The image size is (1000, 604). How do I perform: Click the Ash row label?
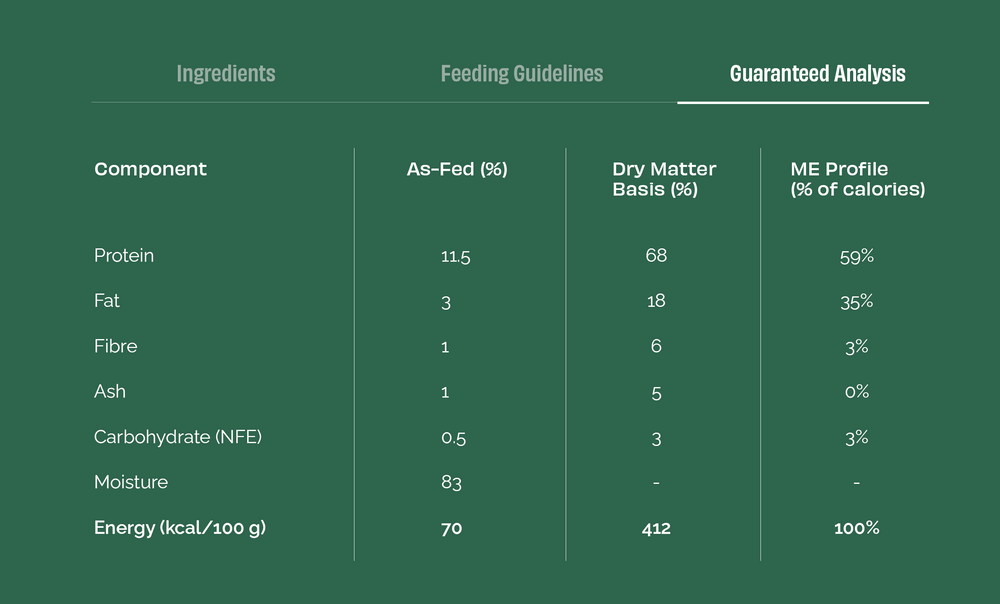click(x=110, y=392)
